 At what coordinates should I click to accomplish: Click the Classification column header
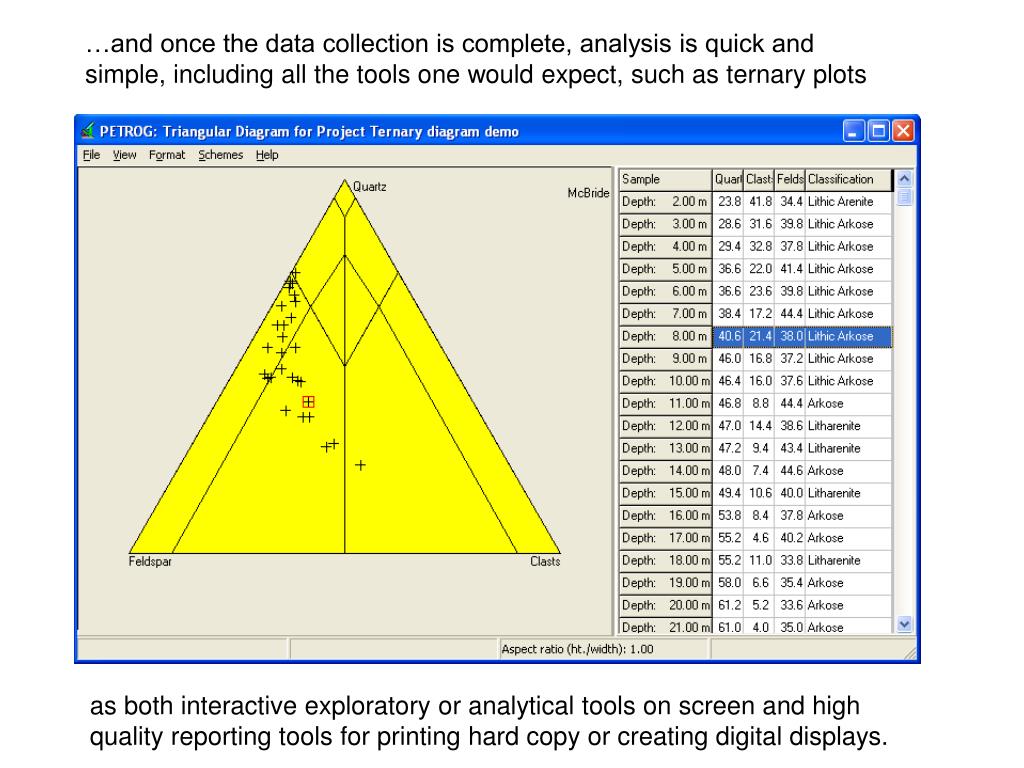coord(848,179)
